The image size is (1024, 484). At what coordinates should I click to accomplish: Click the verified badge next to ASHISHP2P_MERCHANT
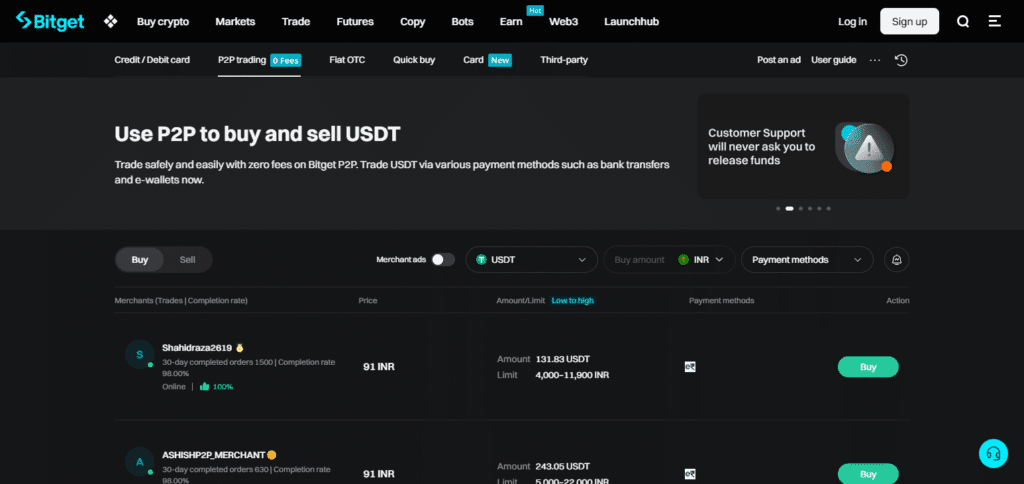click(272, 455)
